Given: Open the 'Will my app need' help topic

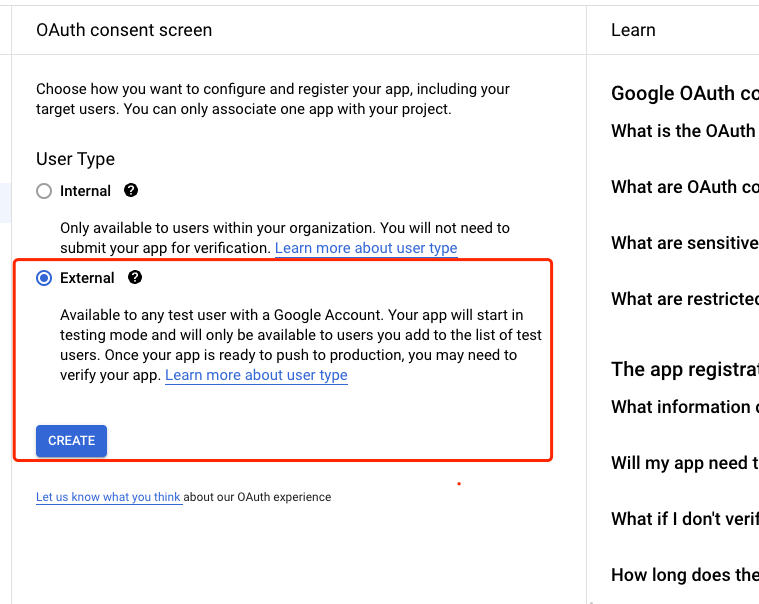Looking at the screenshot, I should coord(684,463).
